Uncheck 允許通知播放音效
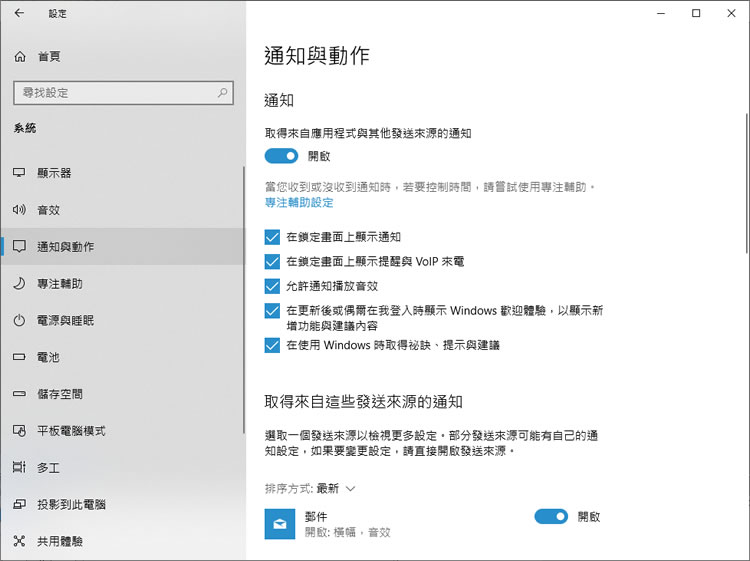This screenshot has width=750, height=561. (x=272, y=286)
